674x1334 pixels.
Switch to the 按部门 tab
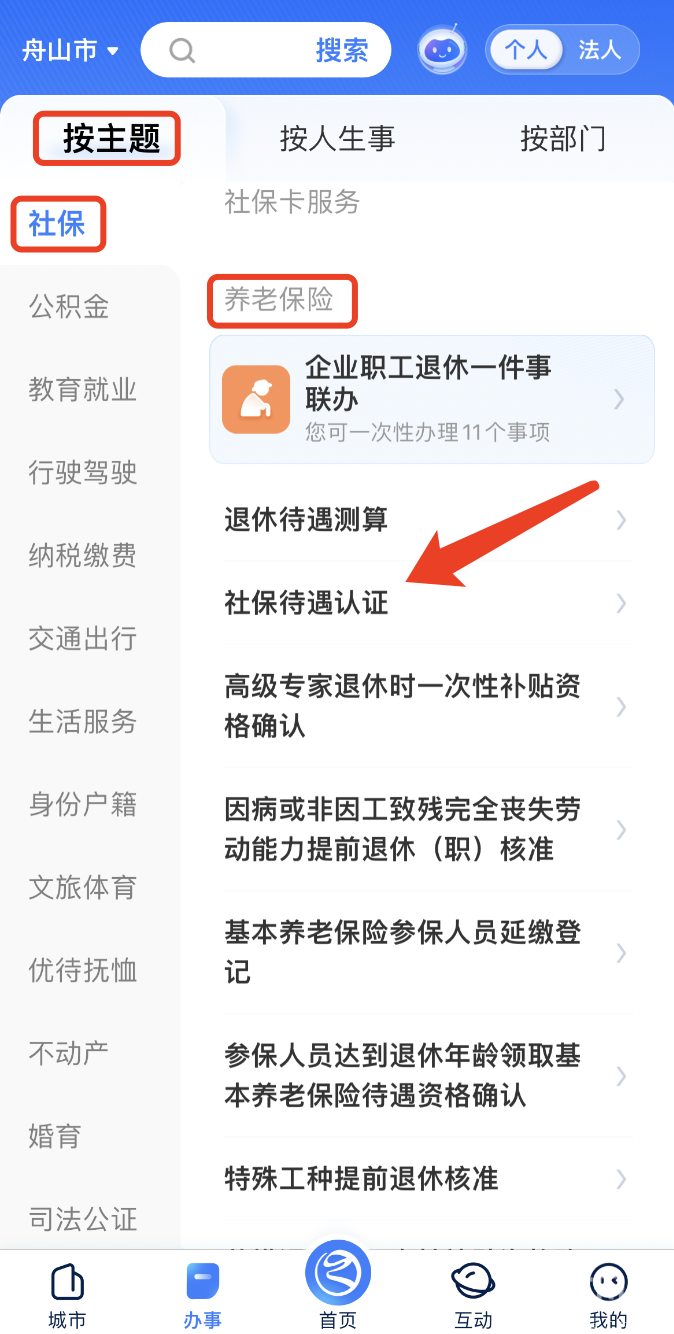(x=563, y=139)
